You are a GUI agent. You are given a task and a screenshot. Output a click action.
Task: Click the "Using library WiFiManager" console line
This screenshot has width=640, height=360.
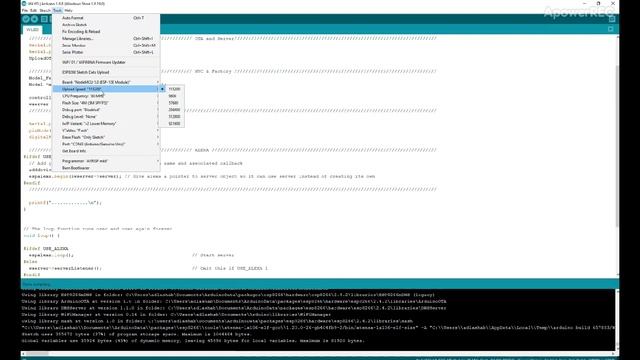click(x=176, y=314)
